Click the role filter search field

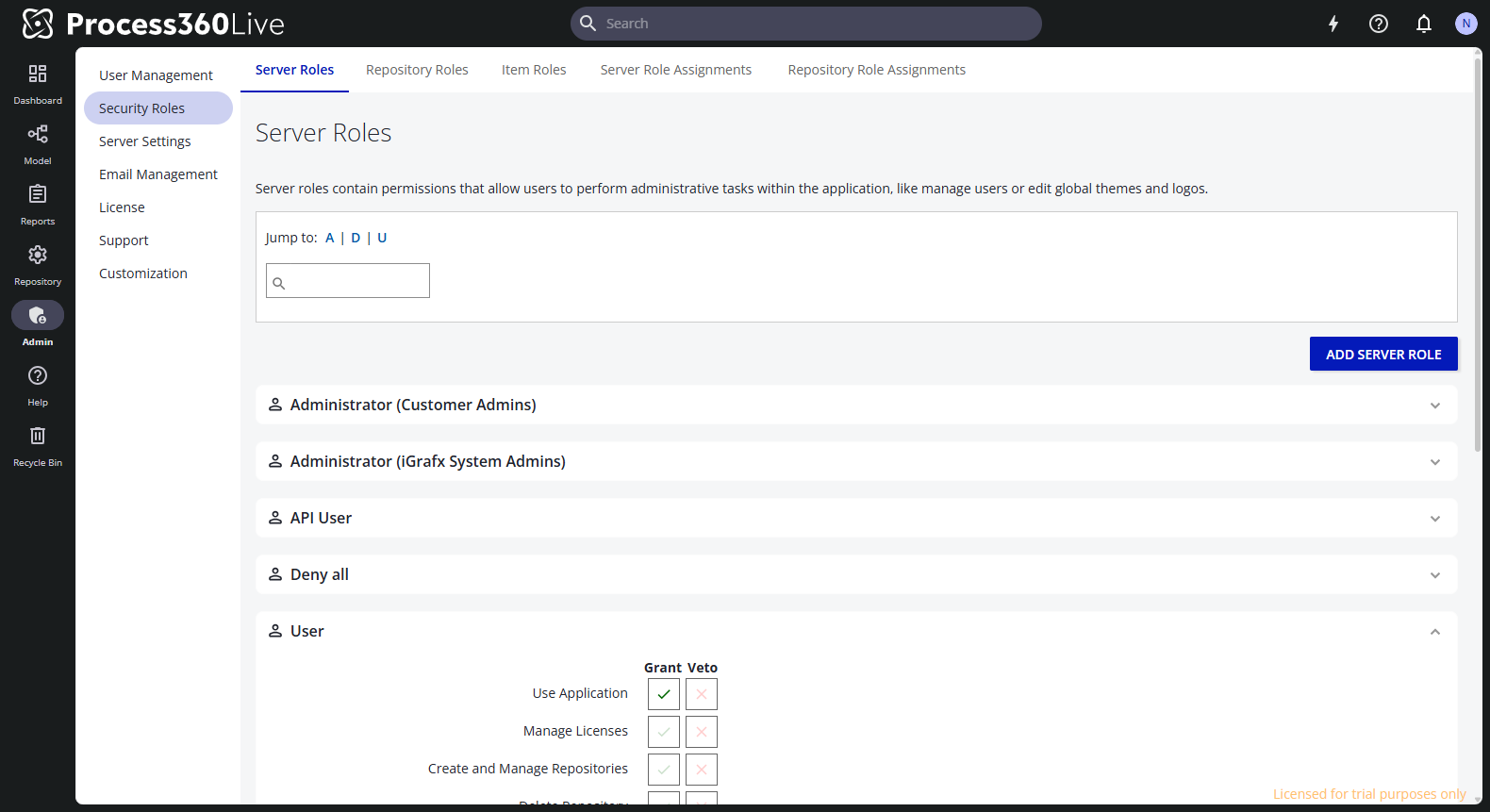pyautogui.click(x=348, y=281)
